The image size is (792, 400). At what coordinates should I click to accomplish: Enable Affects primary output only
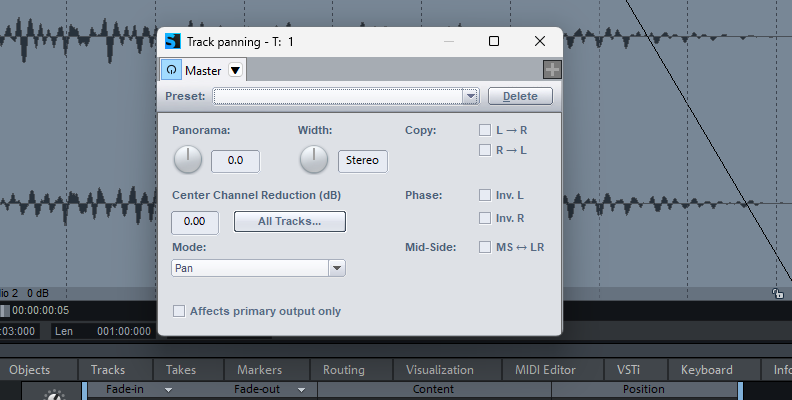point(180,311)
